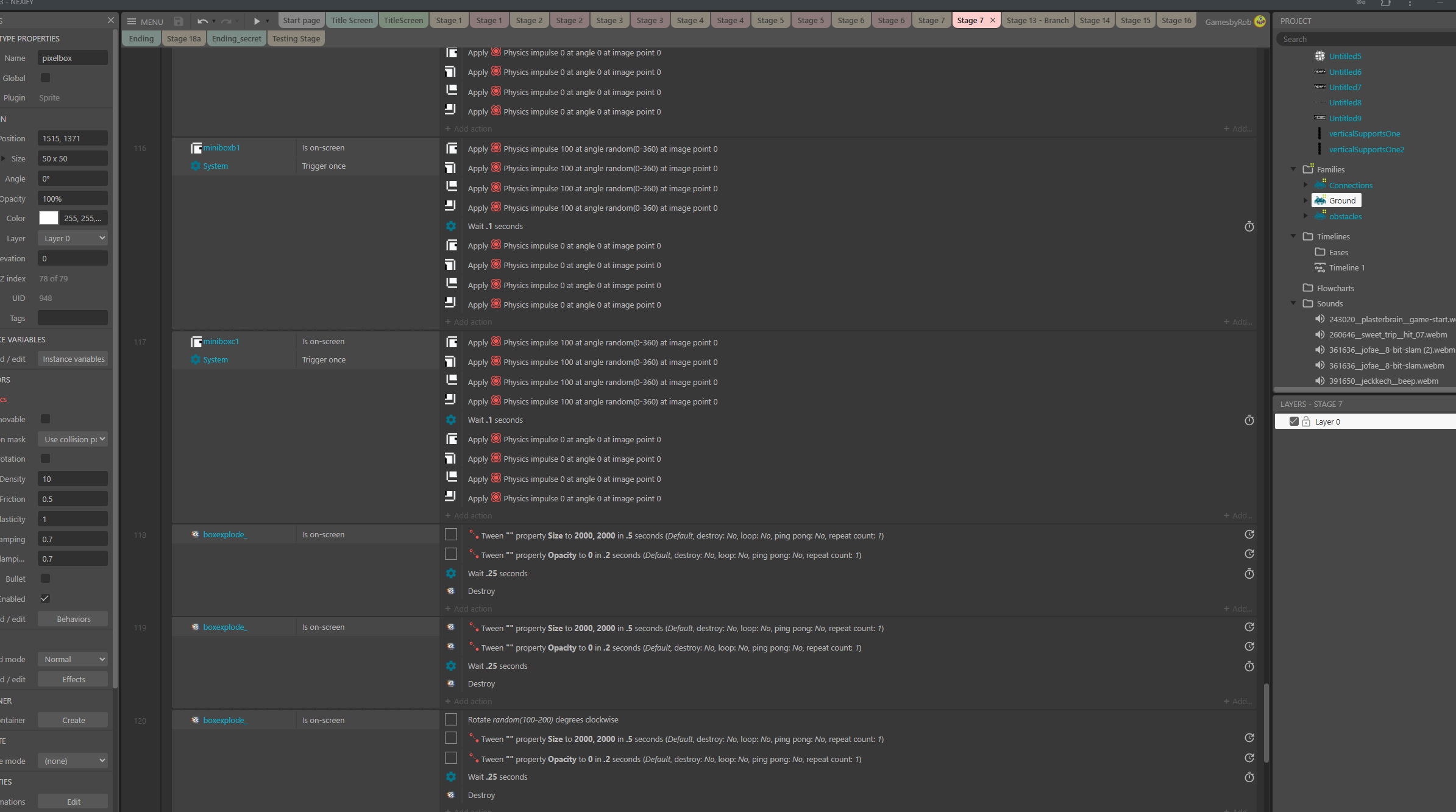
Task: Click the Redo arrow icon
Action: tap(226, 21)
